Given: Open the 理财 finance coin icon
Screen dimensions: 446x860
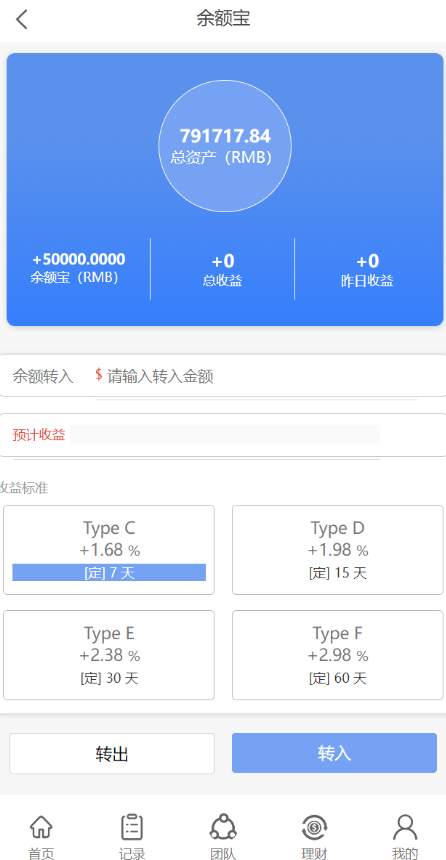Looking at the screenshot, I should (314, 827).
